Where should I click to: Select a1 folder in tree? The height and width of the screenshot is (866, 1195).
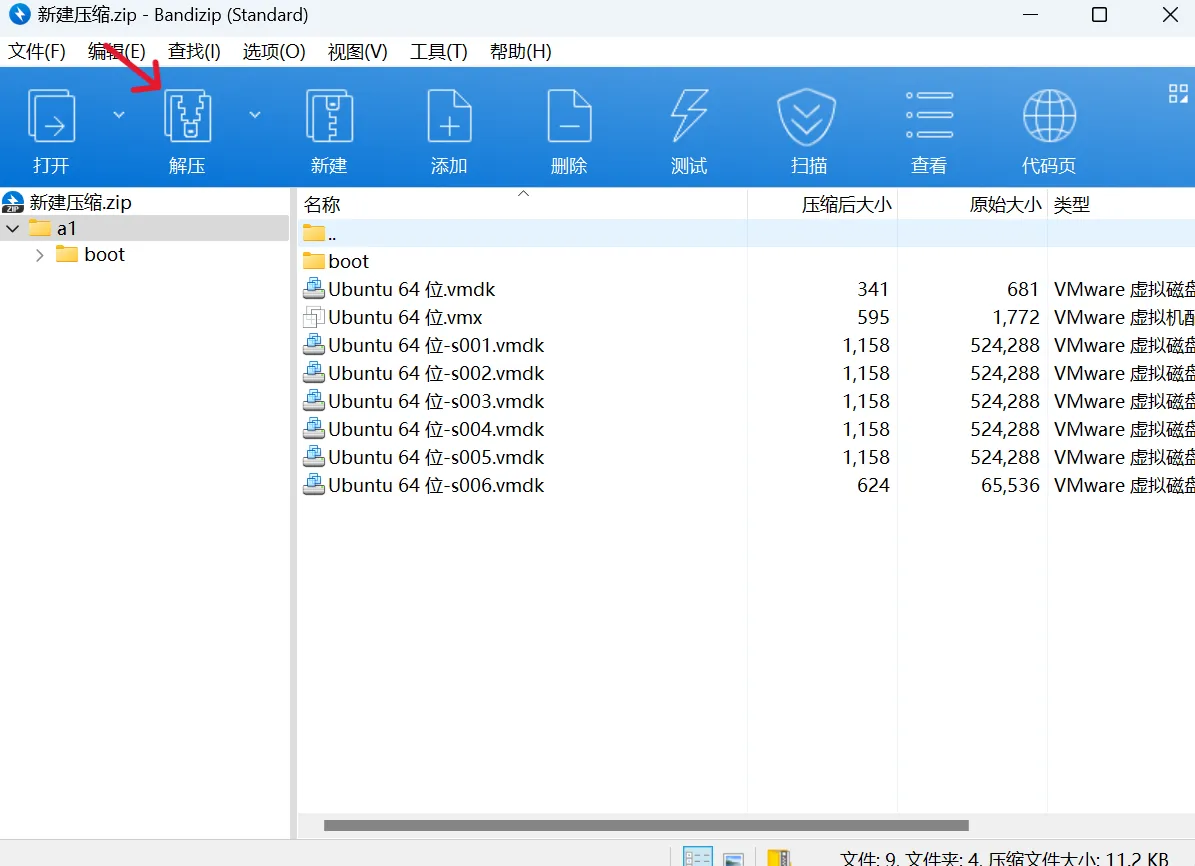click(66, 229)
